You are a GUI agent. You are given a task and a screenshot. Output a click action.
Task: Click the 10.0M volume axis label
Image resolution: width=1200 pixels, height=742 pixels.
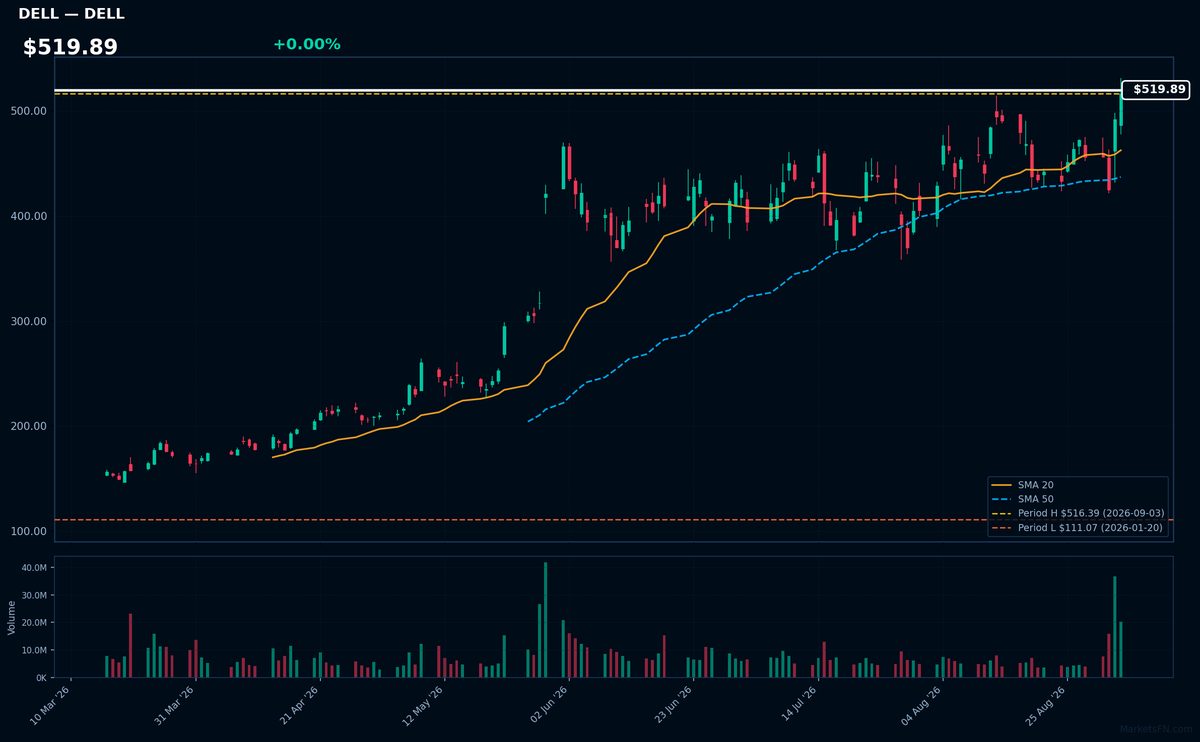coord(34,650)
